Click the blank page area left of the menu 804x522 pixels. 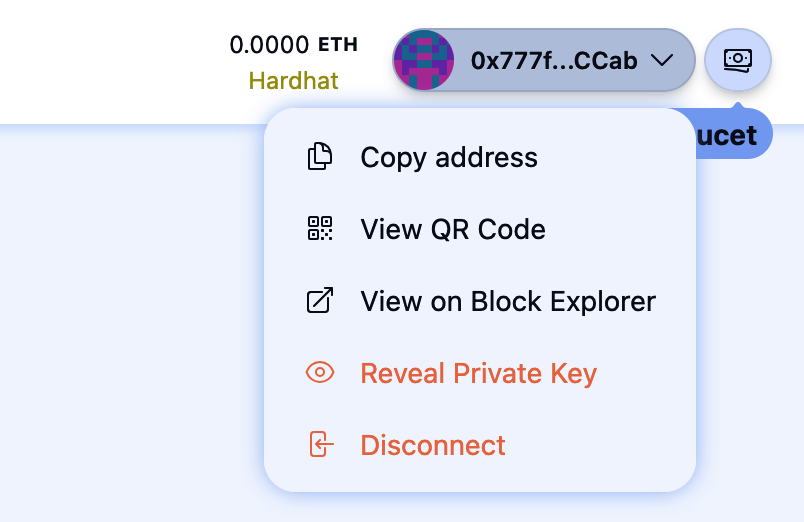[130, 320]
